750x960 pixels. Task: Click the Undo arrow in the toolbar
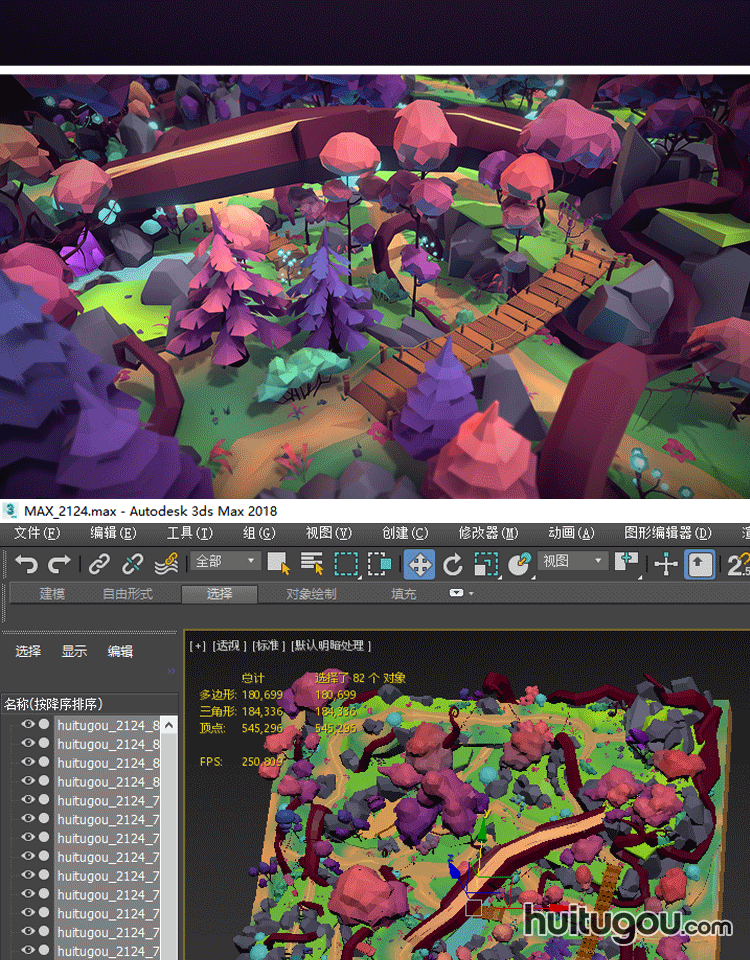27,564
